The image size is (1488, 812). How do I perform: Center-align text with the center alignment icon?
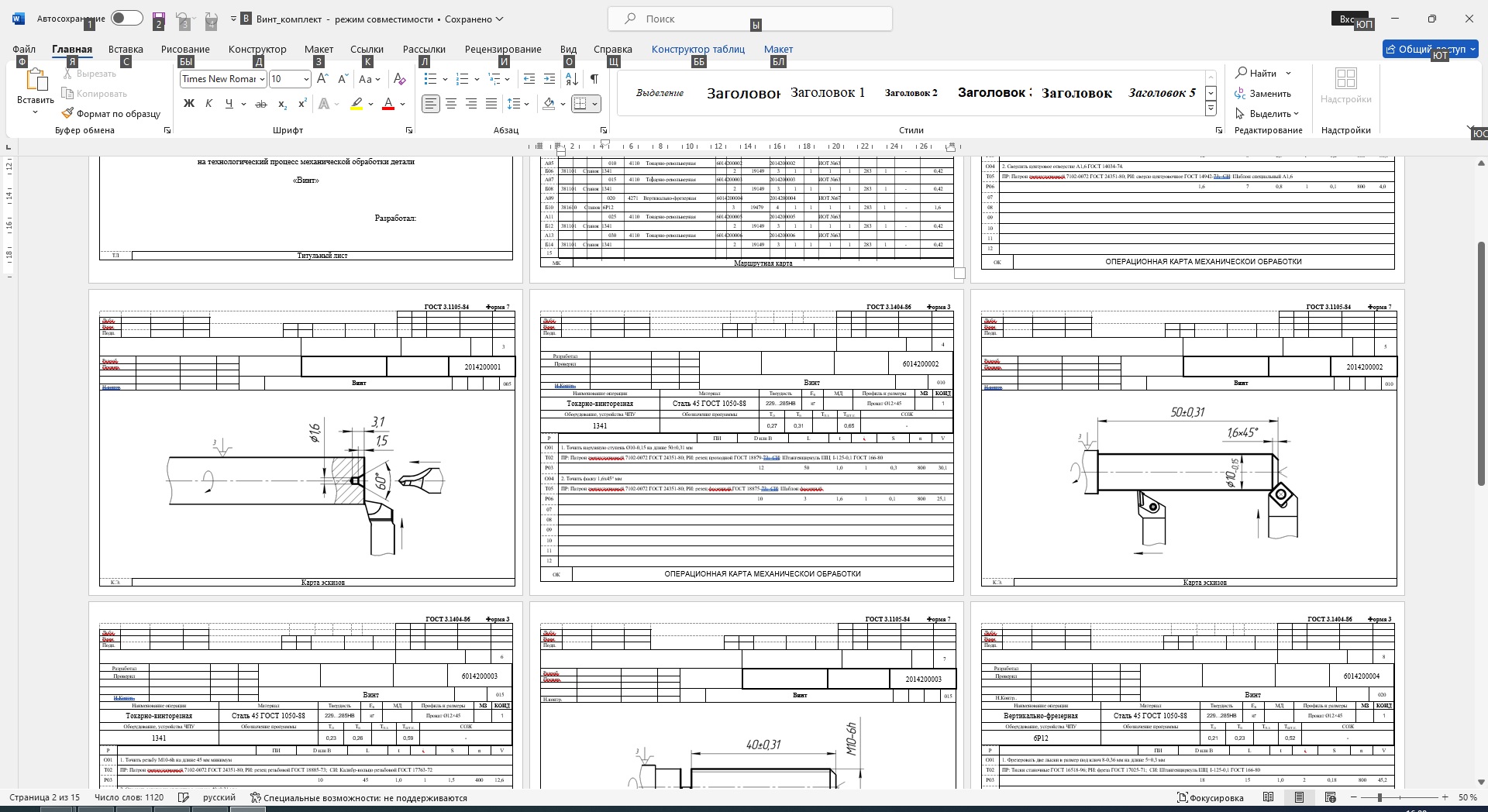451,104
